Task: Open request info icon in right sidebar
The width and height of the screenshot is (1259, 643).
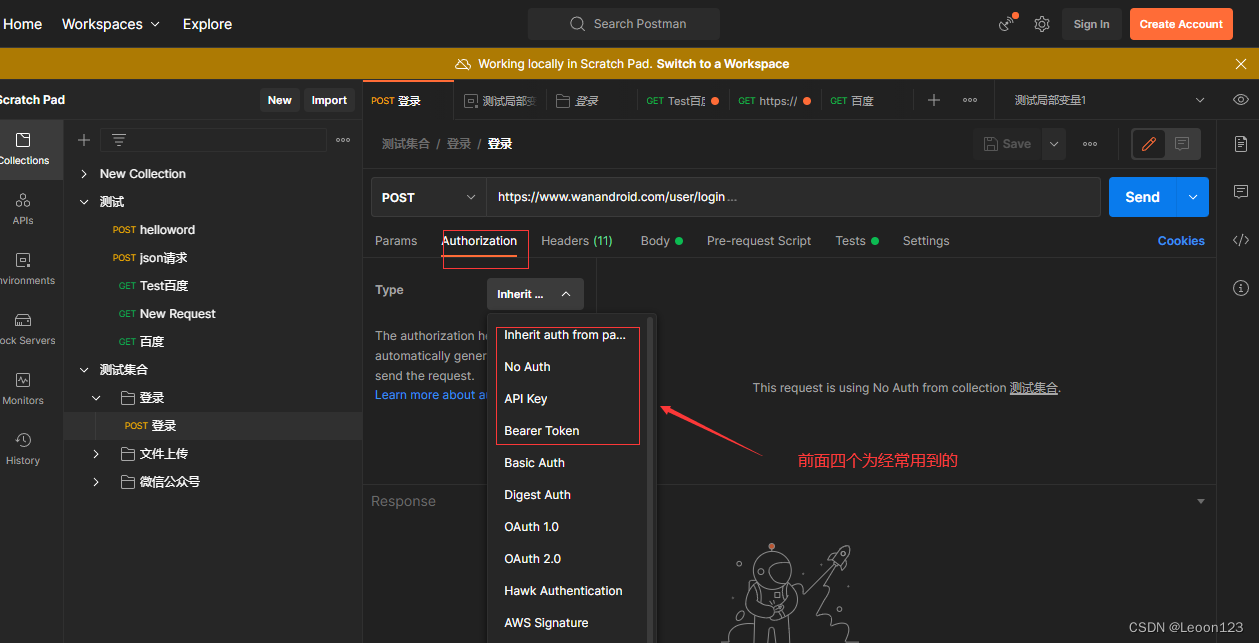Action: (x=1241, y=288)
